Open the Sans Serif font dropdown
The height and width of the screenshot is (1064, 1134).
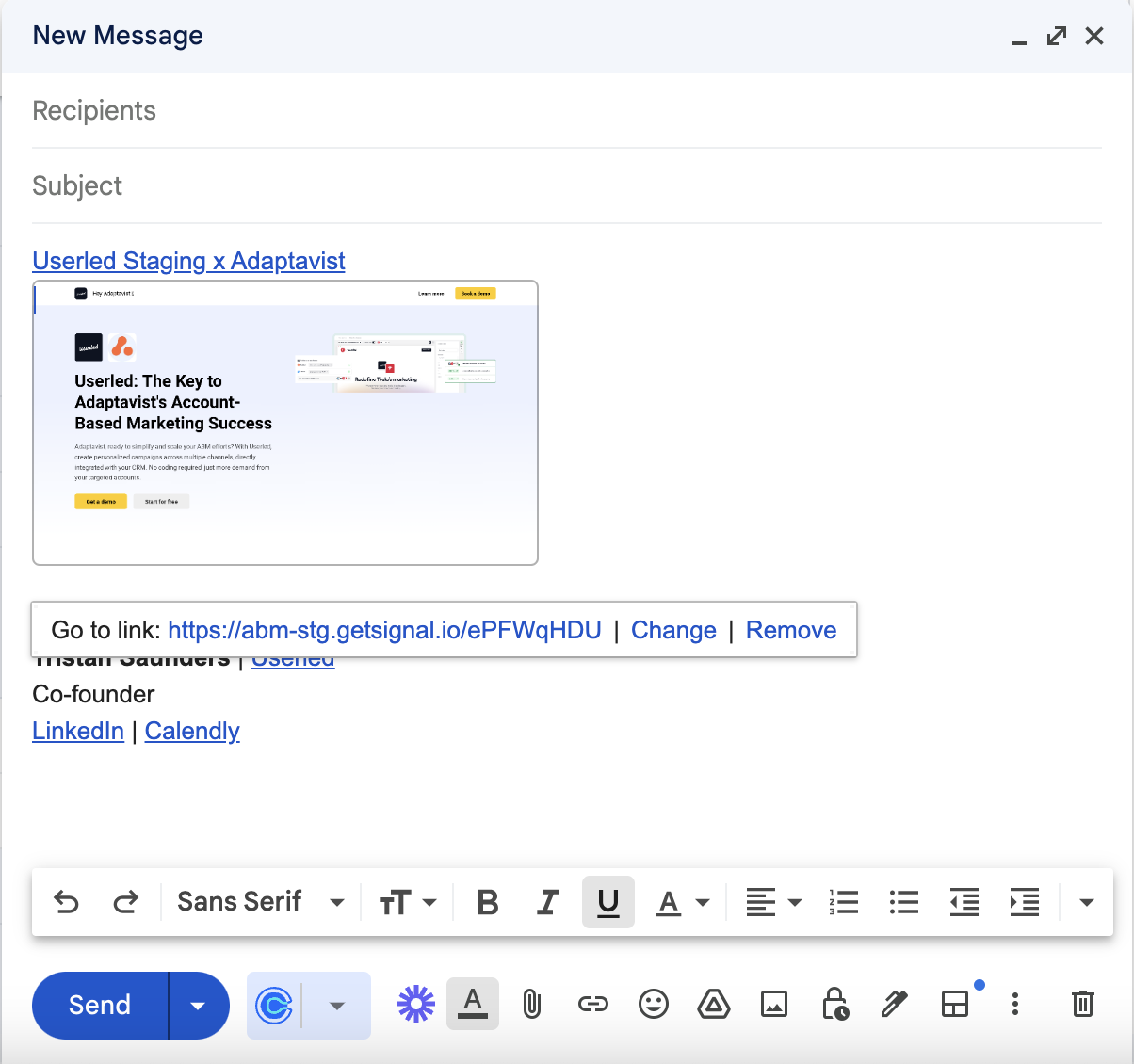pos(260,902)
